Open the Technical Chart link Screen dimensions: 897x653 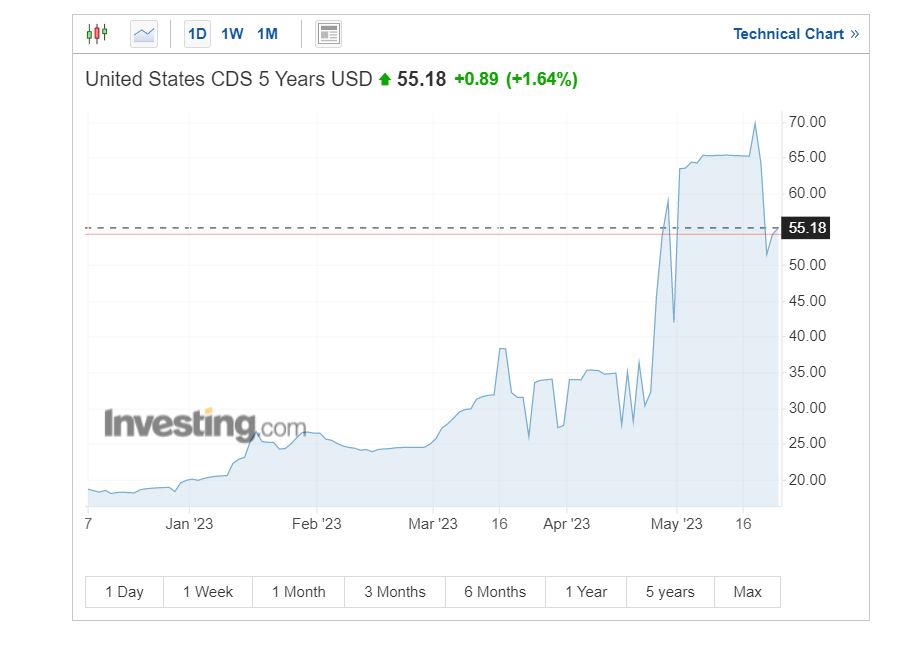788,34
